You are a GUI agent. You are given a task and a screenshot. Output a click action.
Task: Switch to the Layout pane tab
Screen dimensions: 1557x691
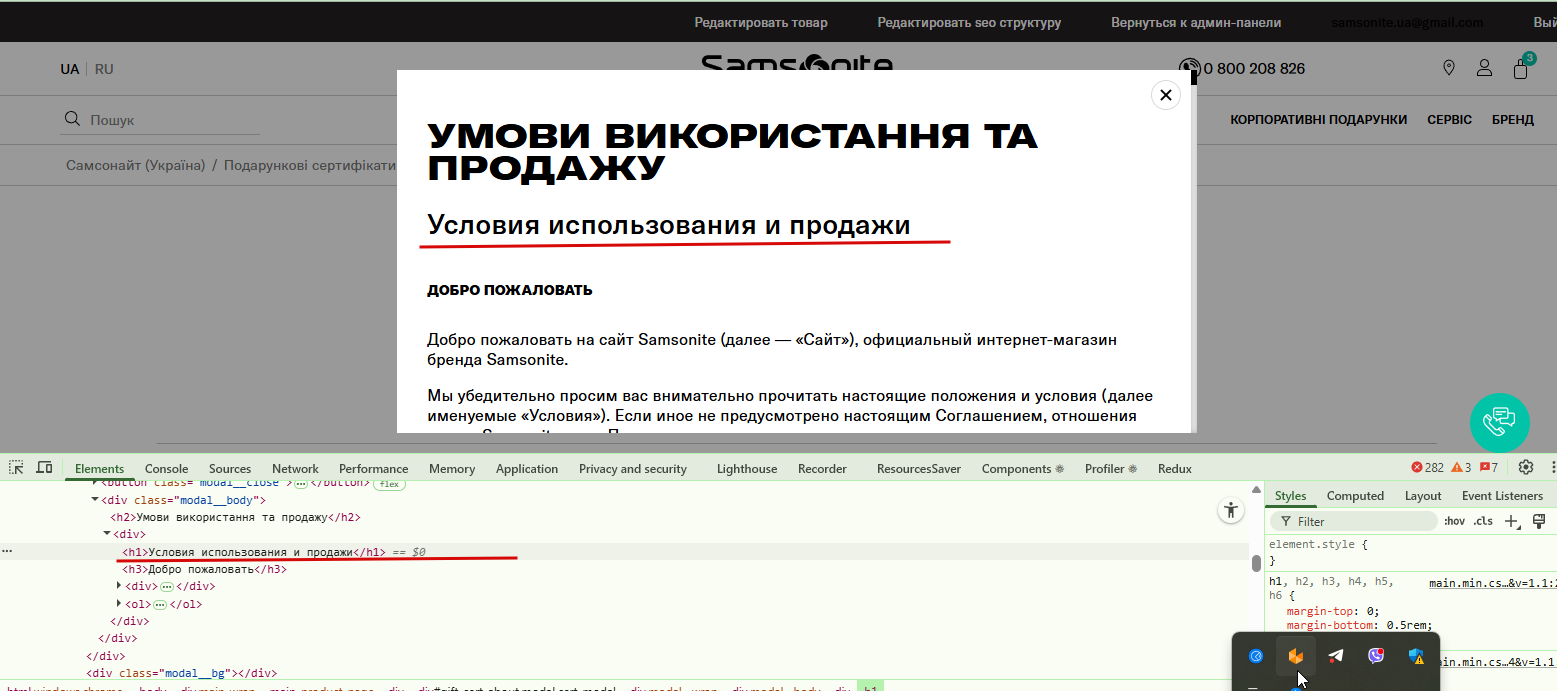(x=1423, y=496)
